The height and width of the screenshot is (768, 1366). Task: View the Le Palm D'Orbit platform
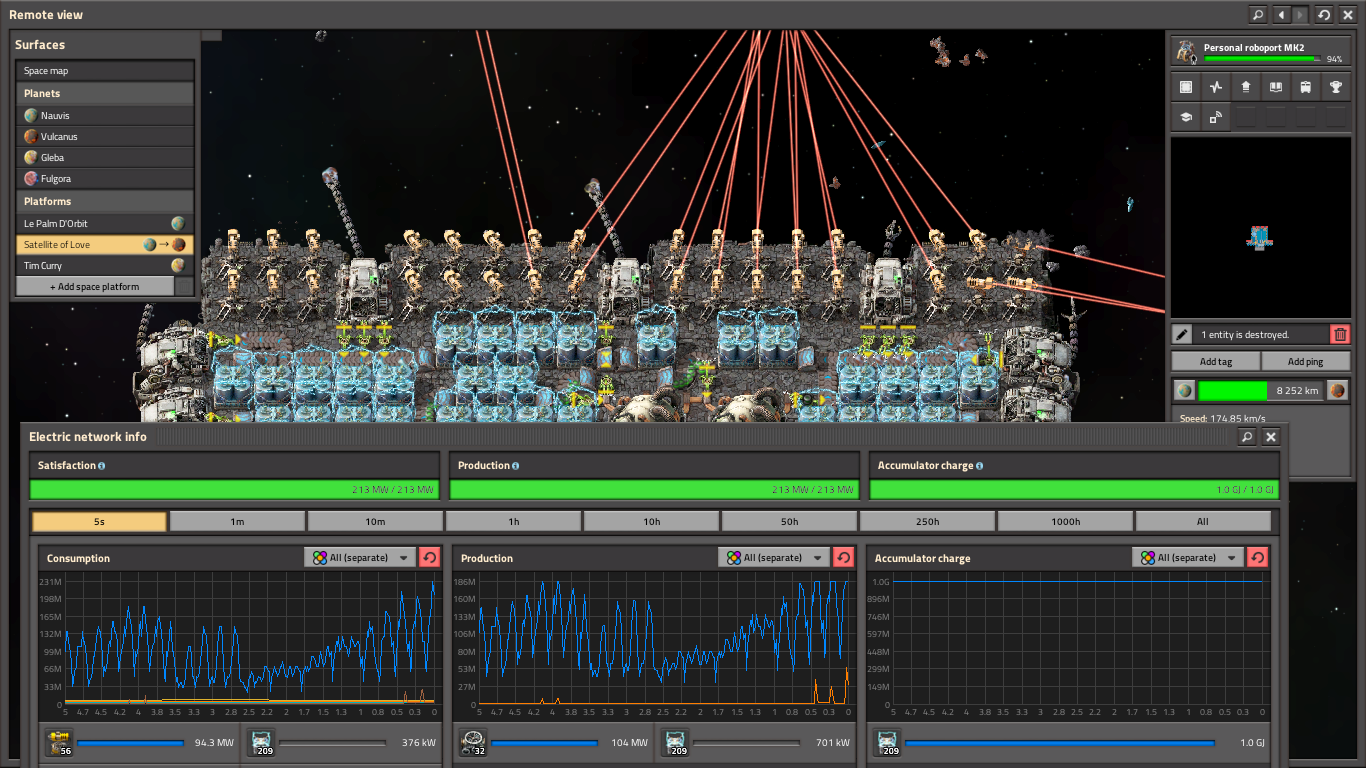coord(105,224)
